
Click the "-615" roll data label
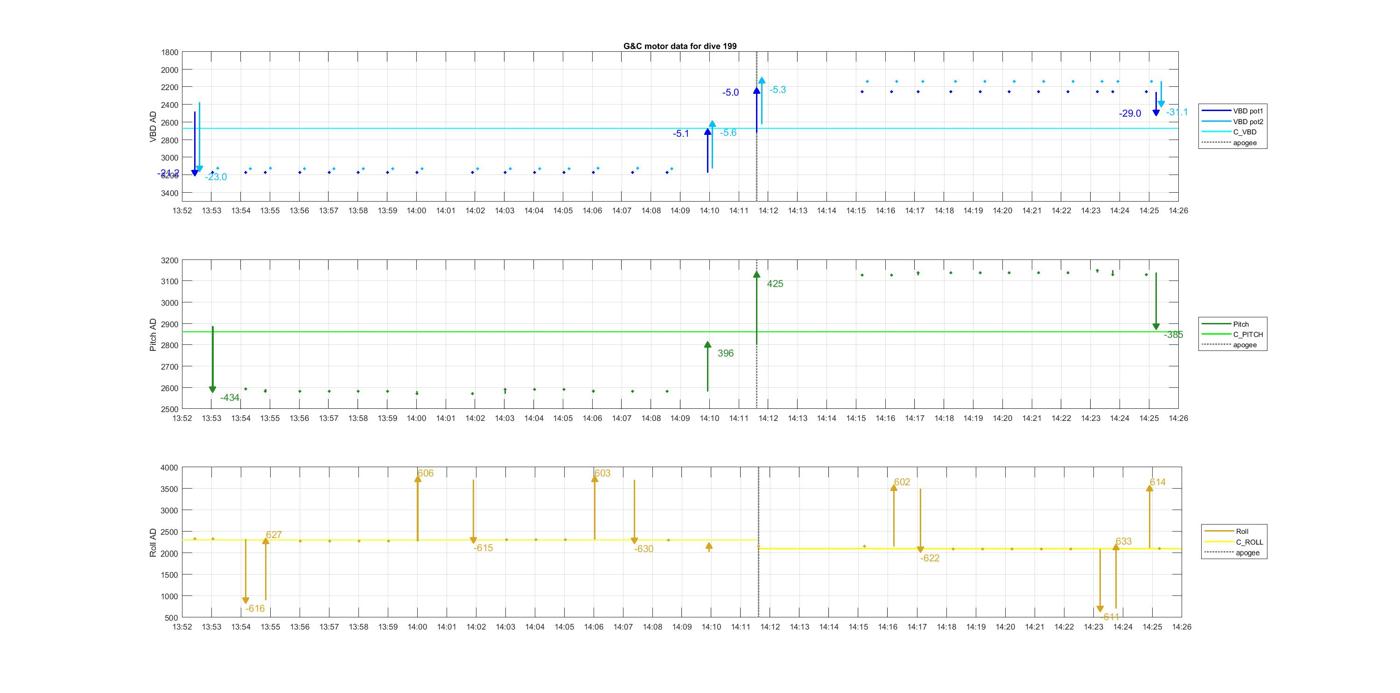(483, 548)
